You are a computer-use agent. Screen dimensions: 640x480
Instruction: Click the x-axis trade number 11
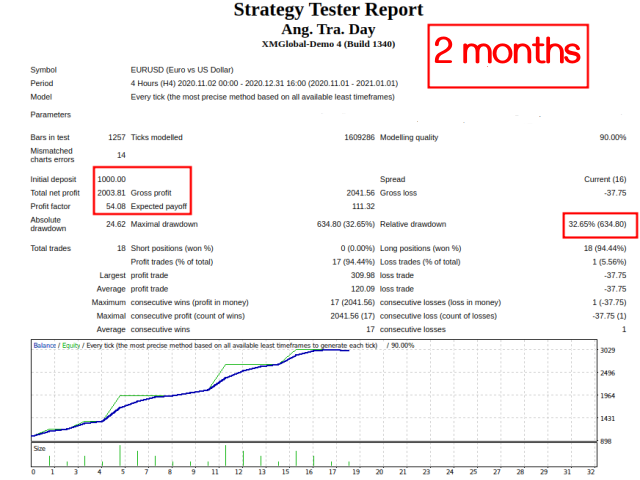click(215, 472)
